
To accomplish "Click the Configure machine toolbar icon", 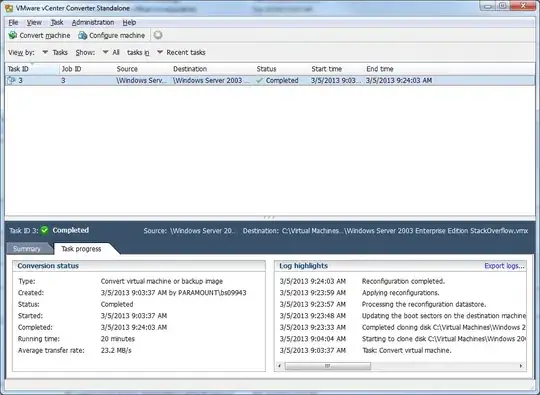I will (x=82, y=35).
